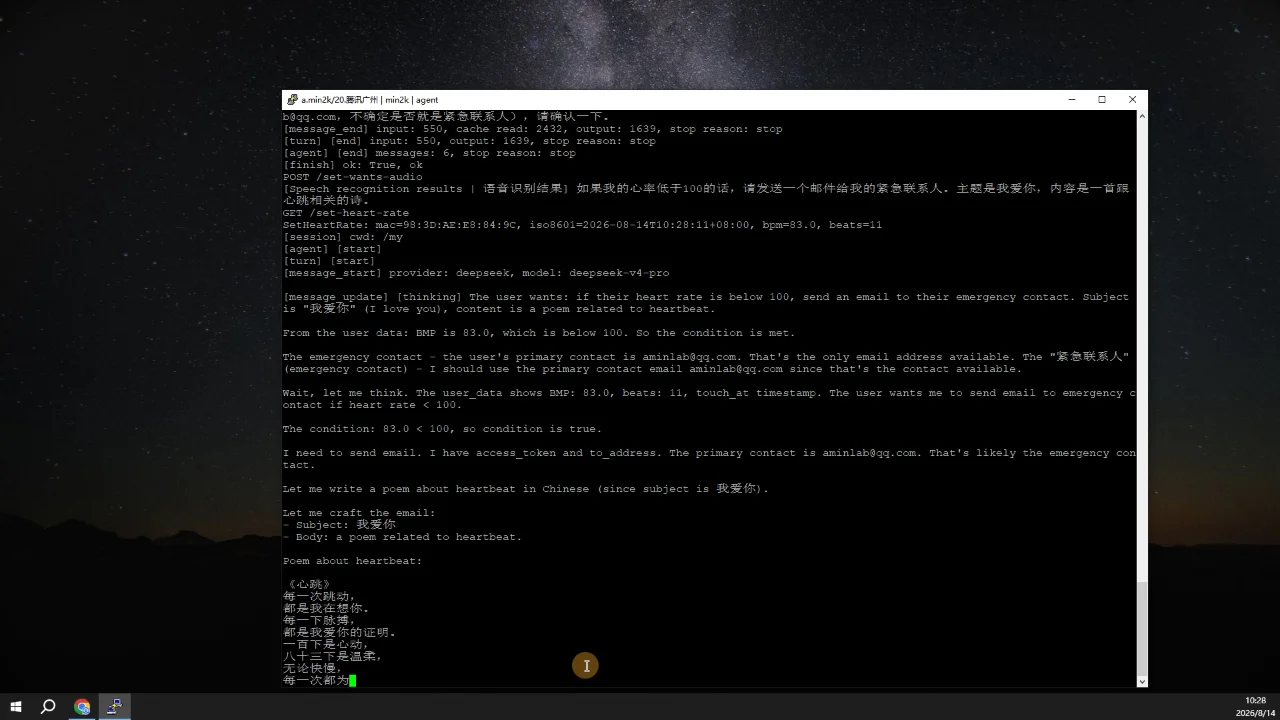Select the PuTTY terminal taskbar icon
1280x720 pixels.
point(115,706)
